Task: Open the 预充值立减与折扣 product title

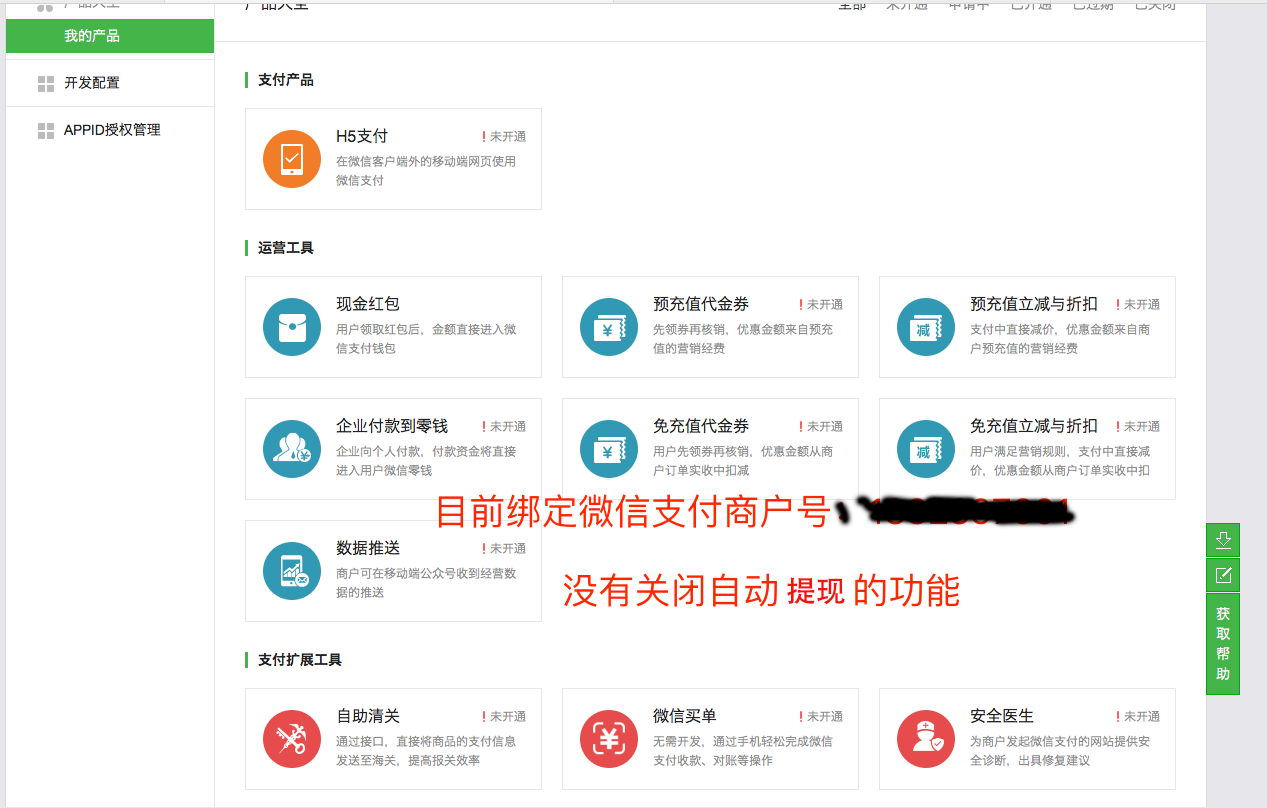Action: point(1034,304)
